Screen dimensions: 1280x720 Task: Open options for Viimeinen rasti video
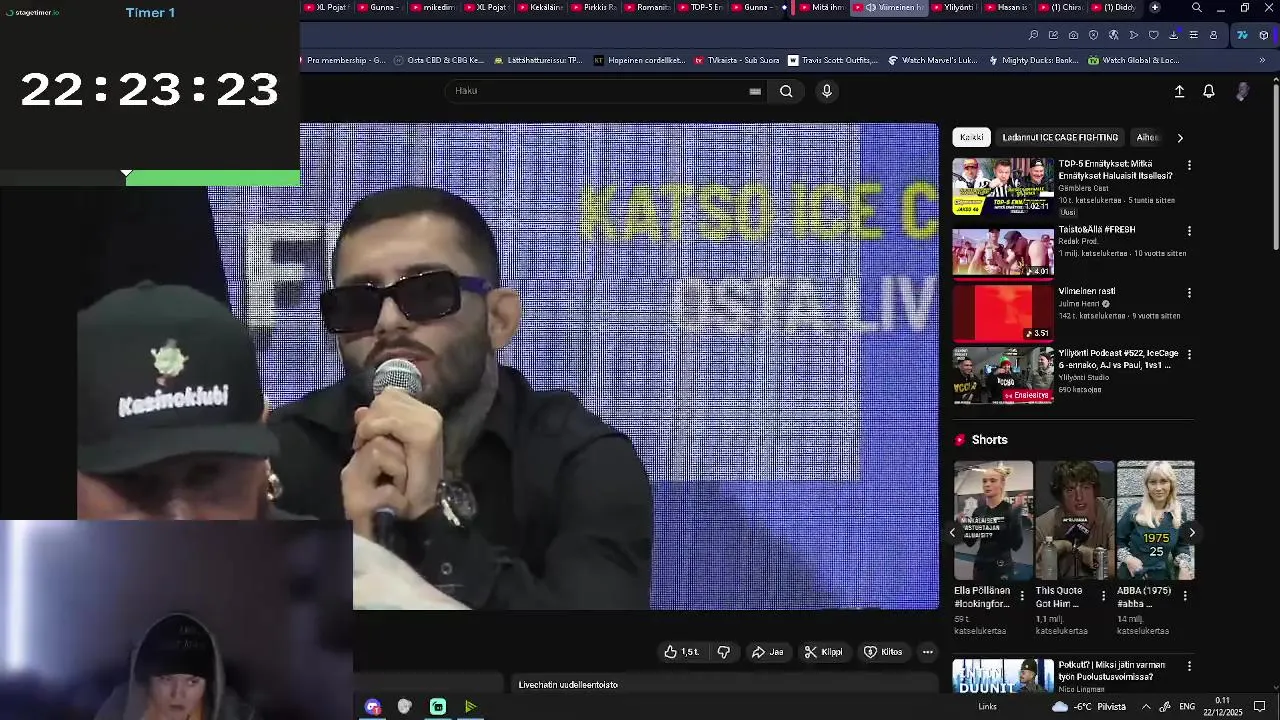1189,293
